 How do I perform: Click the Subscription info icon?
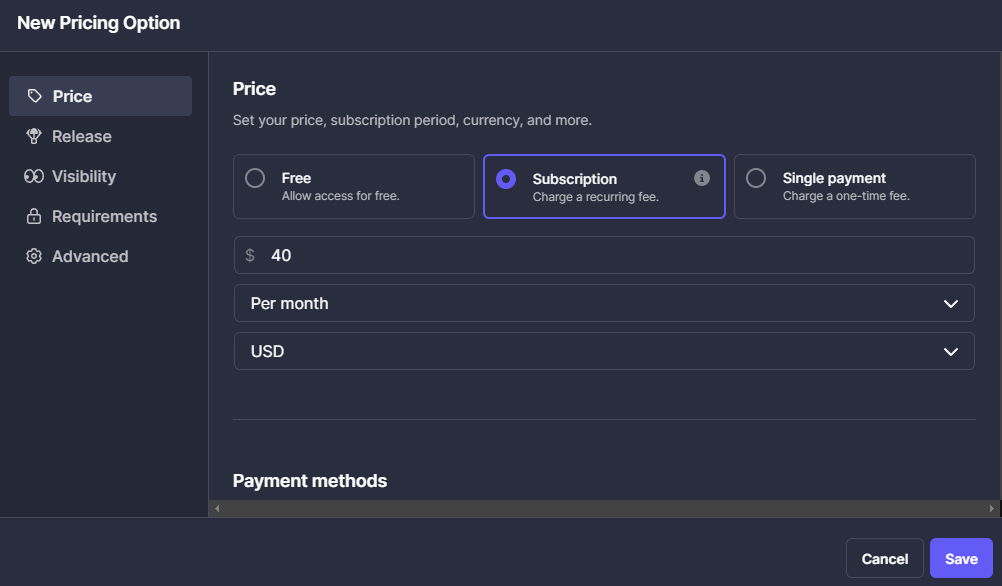point(702,178)
